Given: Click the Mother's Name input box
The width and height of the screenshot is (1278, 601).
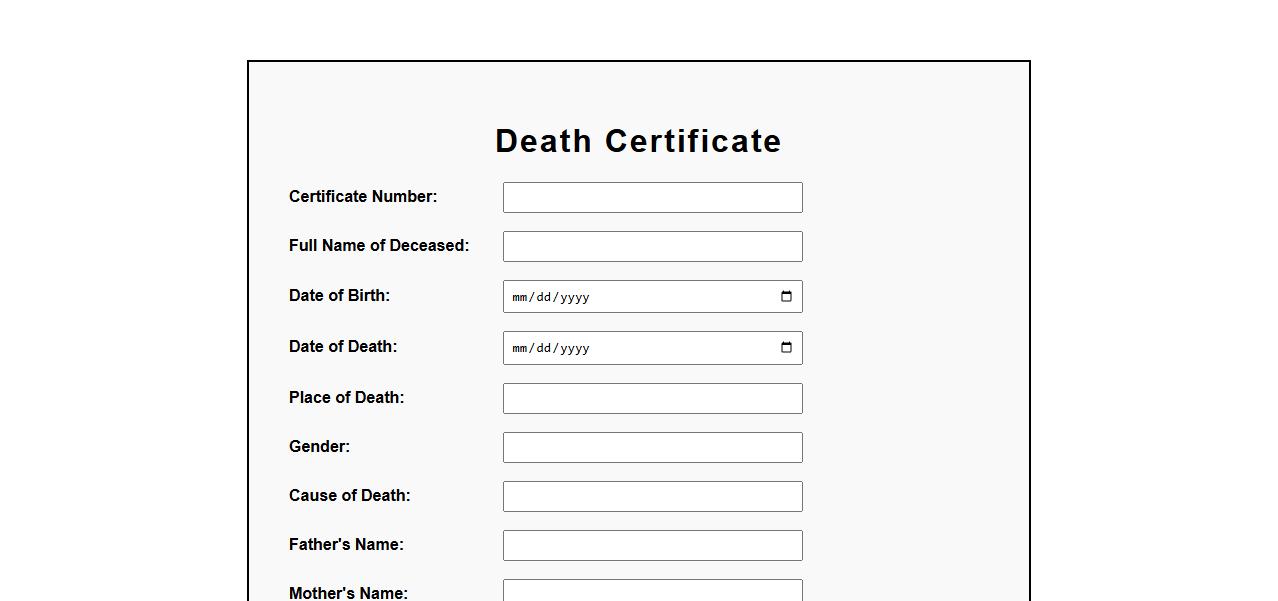Looking at the screenshot, I should [x=652, y=591].
